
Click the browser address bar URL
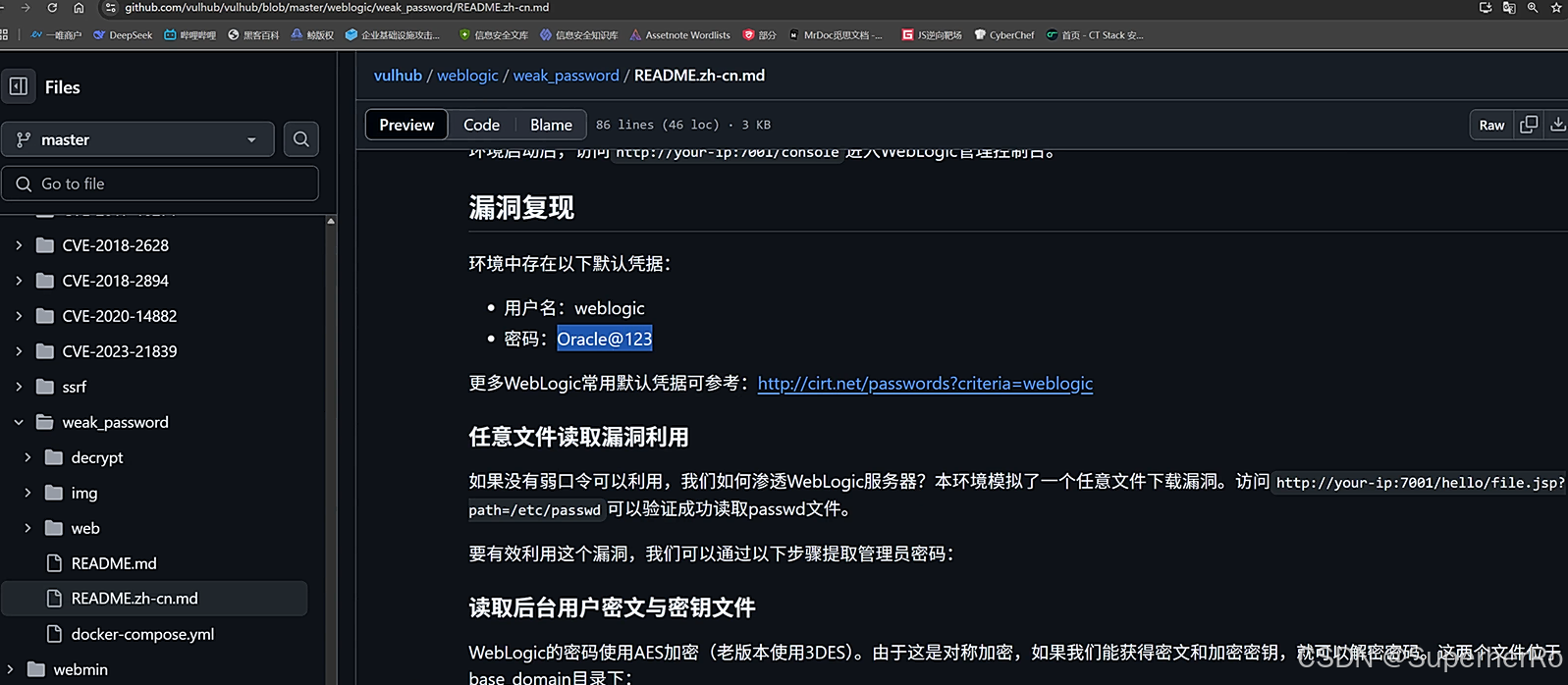[337, 7]
